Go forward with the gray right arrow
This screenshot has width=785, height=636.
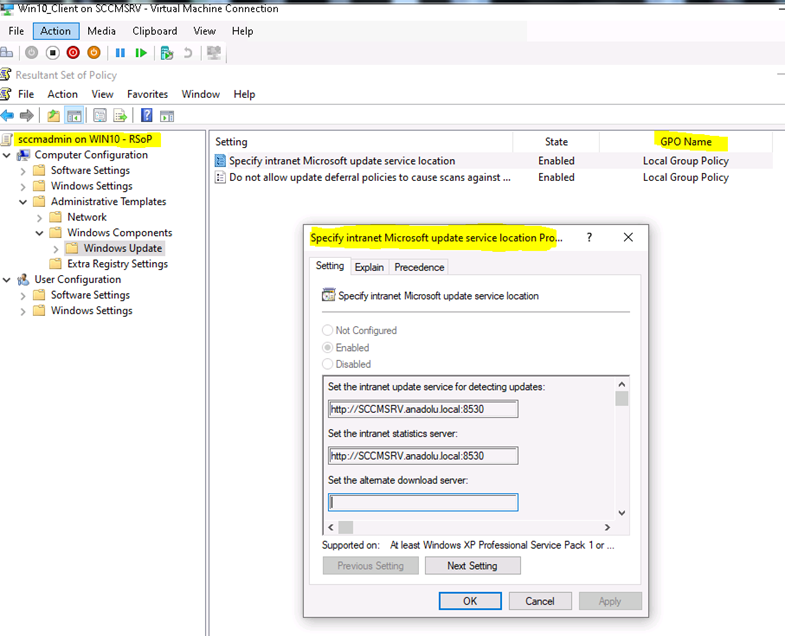point(27,116)
